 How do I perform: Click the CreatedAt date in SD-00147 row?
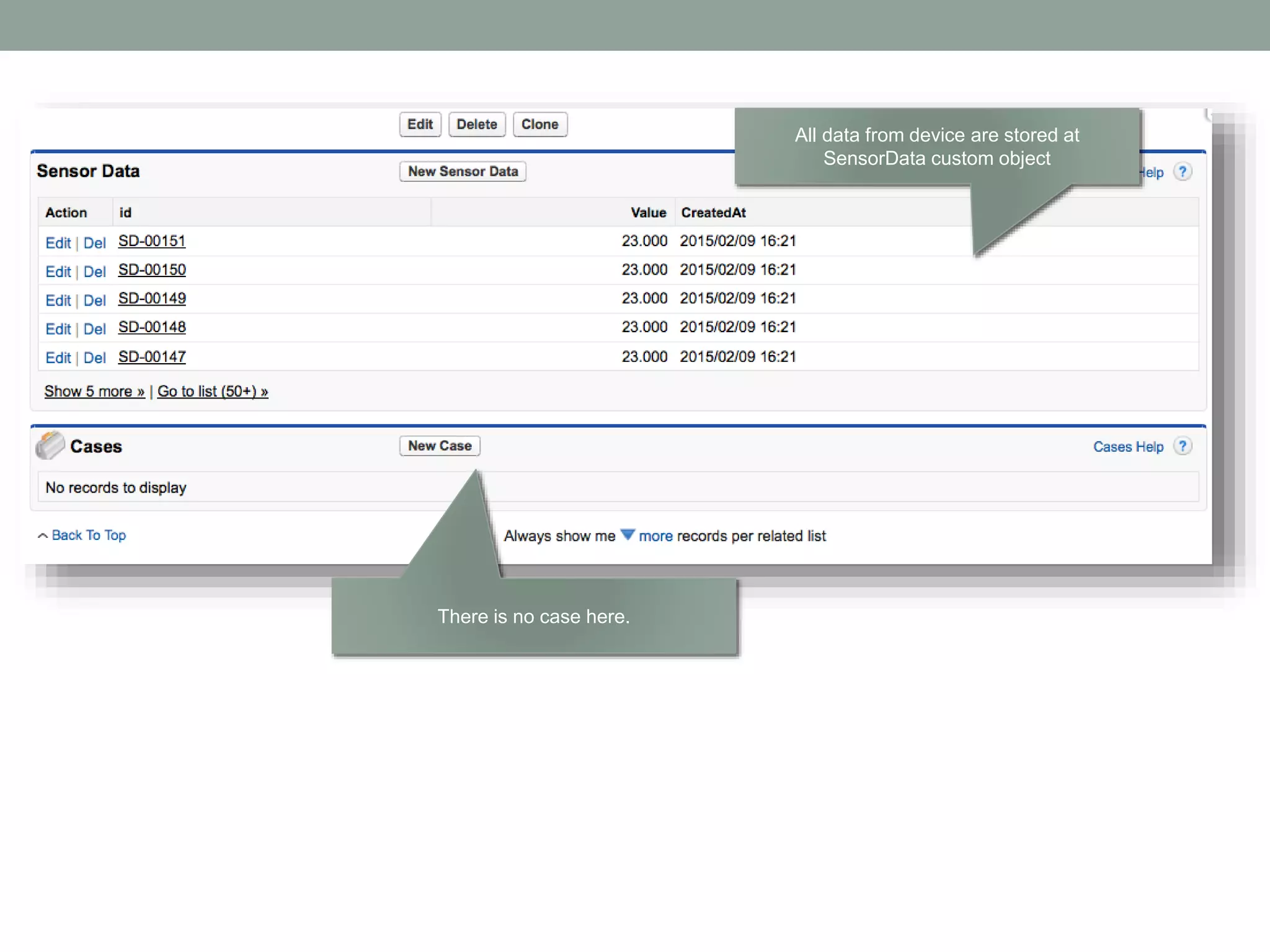[738, 357]
